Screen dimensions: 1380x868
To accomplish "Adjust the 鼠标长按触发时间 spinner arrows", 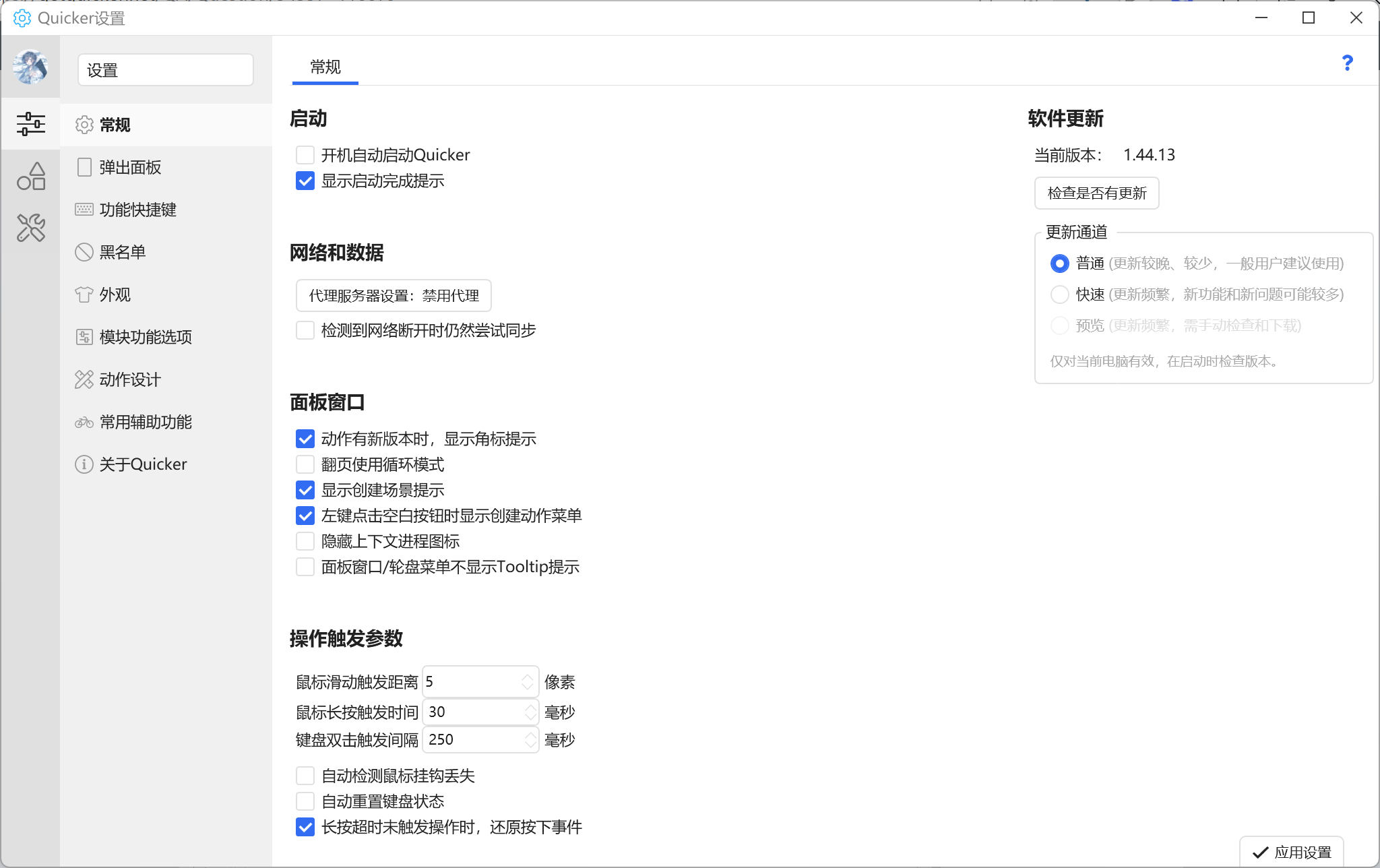I will (531, 712).
